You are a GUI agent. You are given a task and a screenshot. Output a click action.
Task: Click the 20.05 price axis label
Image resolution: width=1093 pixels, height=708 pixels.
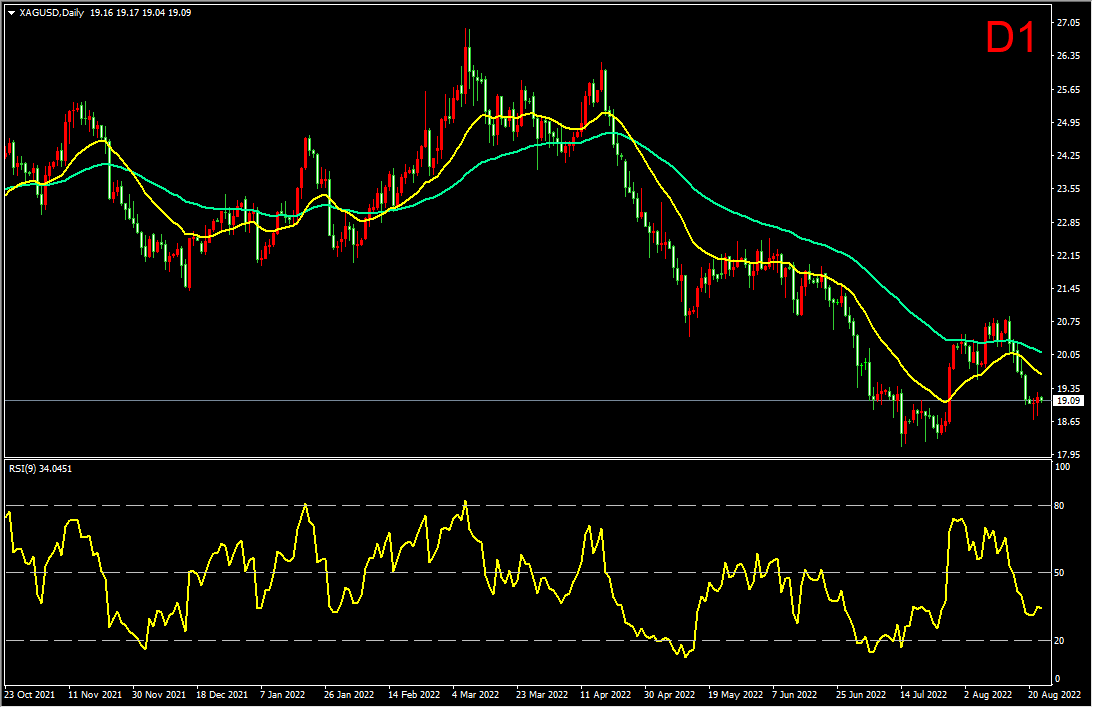1068,354
